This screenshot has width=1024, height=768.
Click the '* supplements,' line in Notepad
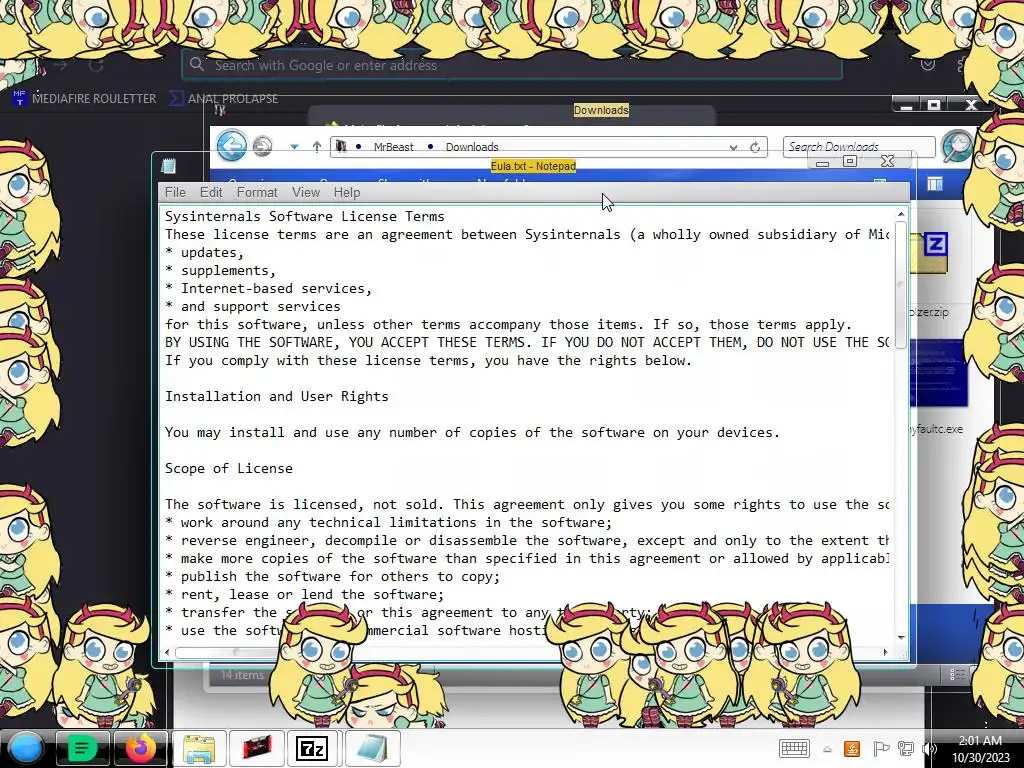(220, 270)
